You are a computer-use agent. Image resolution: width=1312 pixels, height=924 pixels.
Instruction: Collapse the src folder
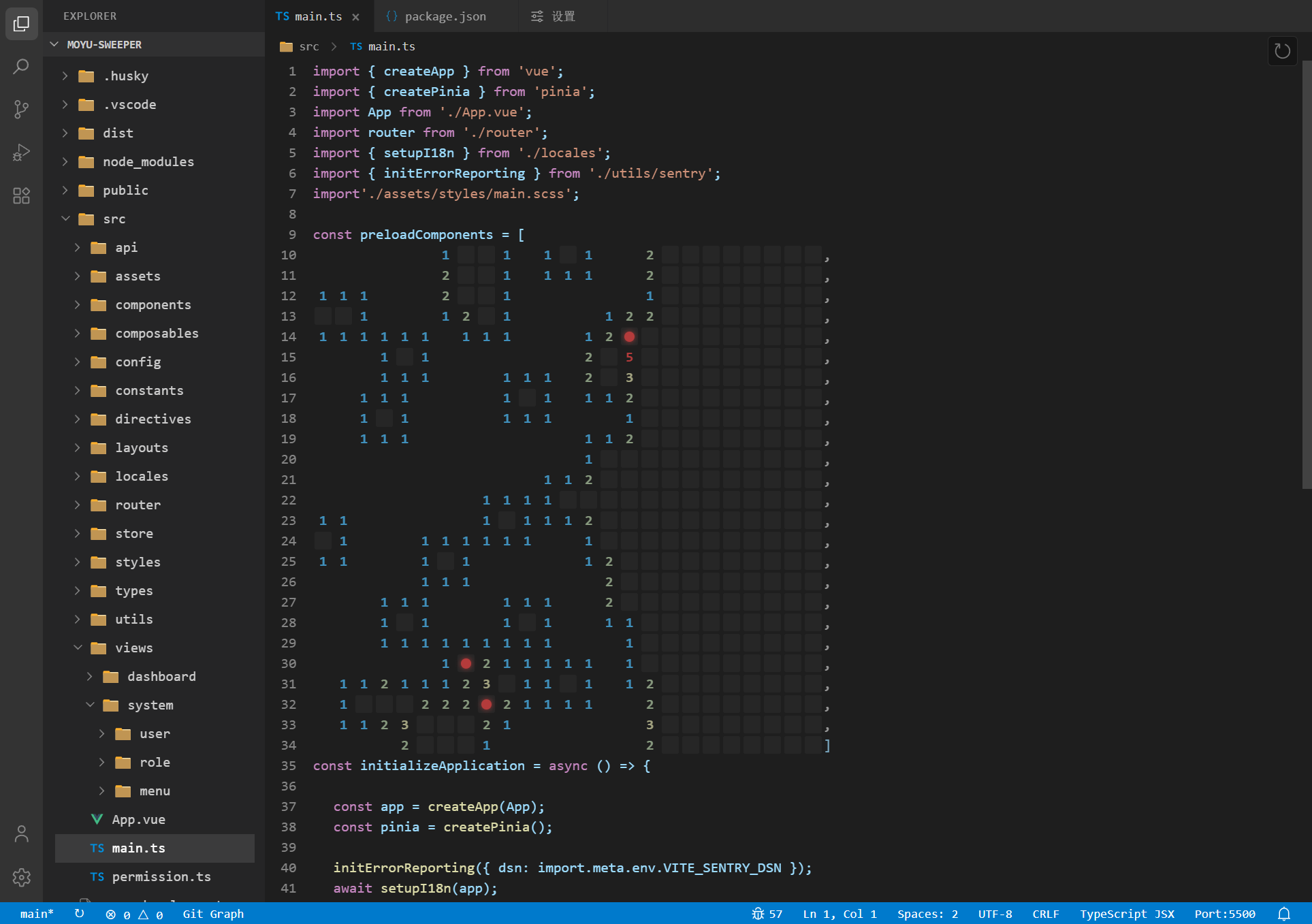point(114,219)
